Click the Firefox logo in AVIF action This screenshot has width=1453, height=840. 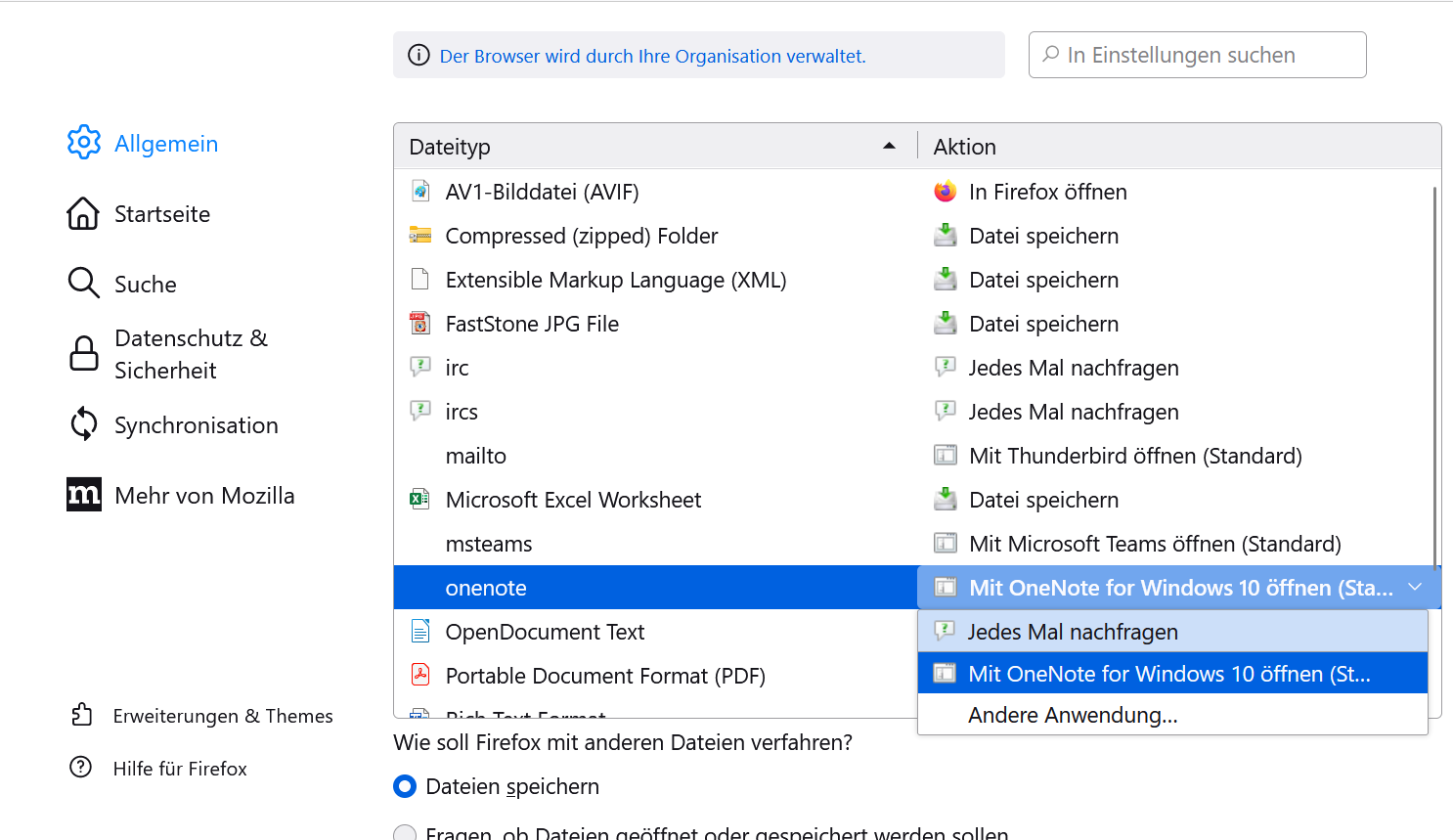tap(945, 191)
